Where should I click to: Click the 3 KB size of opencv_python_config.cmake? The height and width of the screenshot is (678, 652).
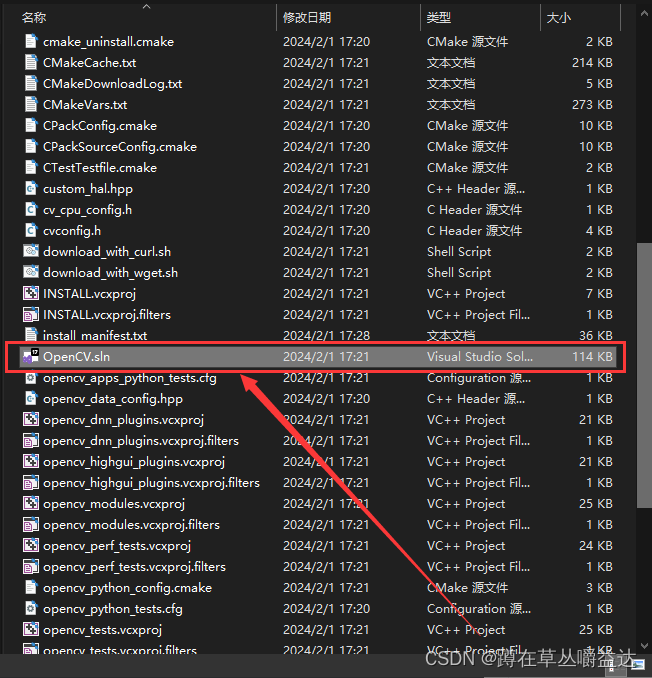click(599, 588)
